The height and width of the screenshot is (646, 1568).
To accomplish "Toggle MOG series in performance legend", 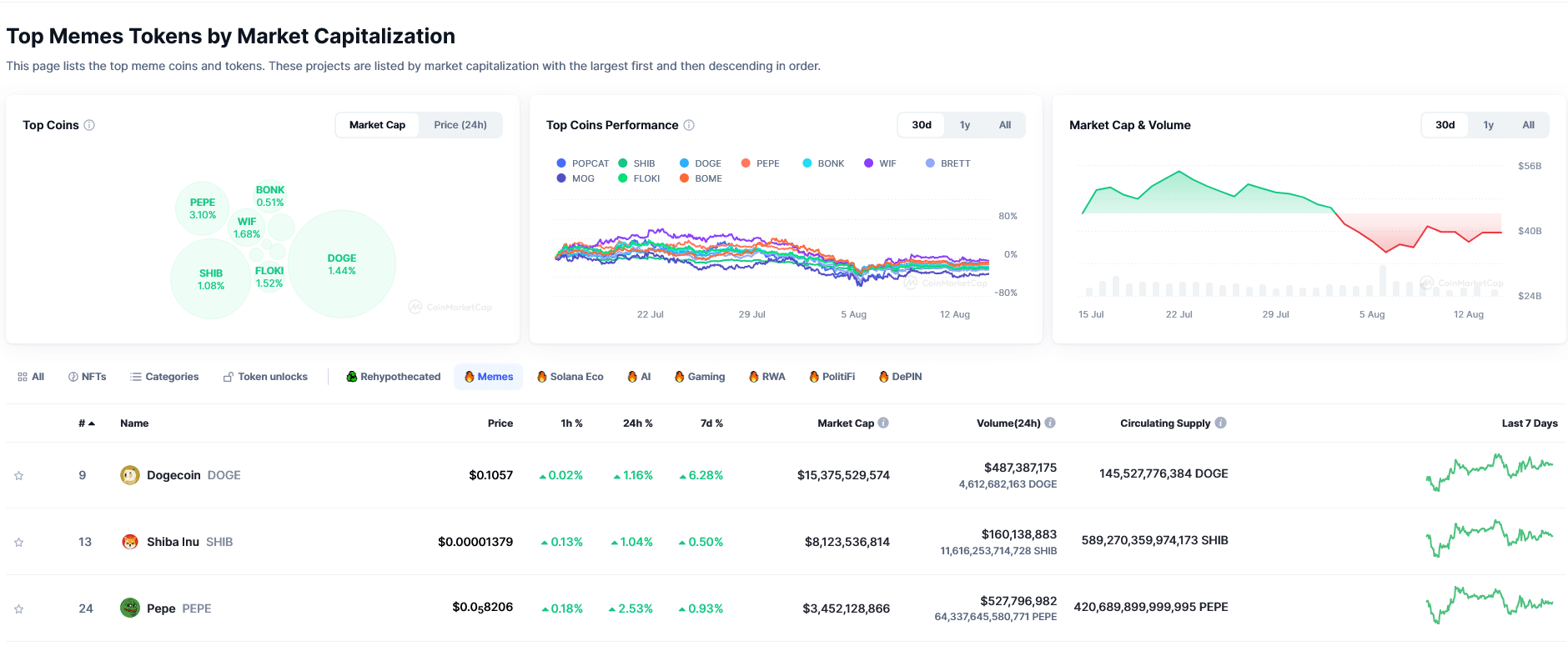I will (575, 178).
